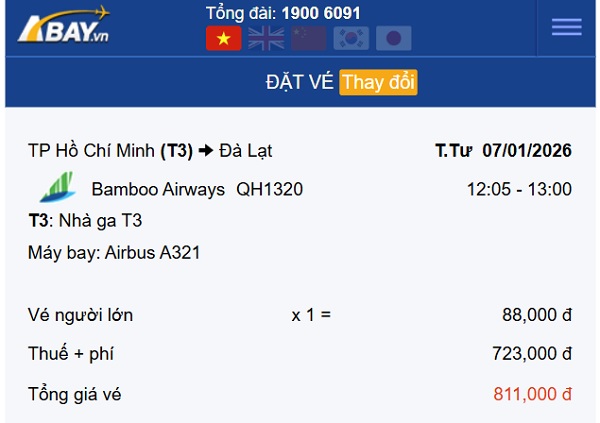The height and width of the screenshot is (423, 600).
Task: Choose the Chinese flag language option
Action: tap(308, 38)
